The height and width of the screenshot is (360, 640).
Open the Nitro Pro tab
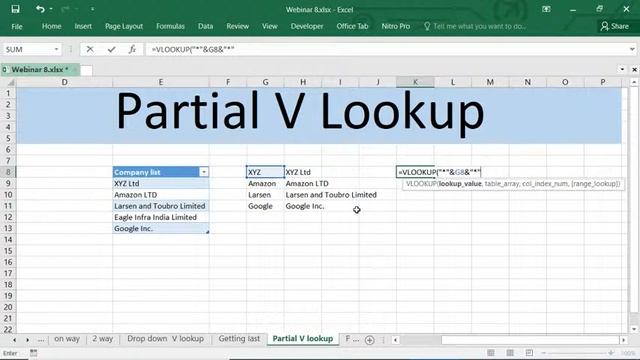396,26
